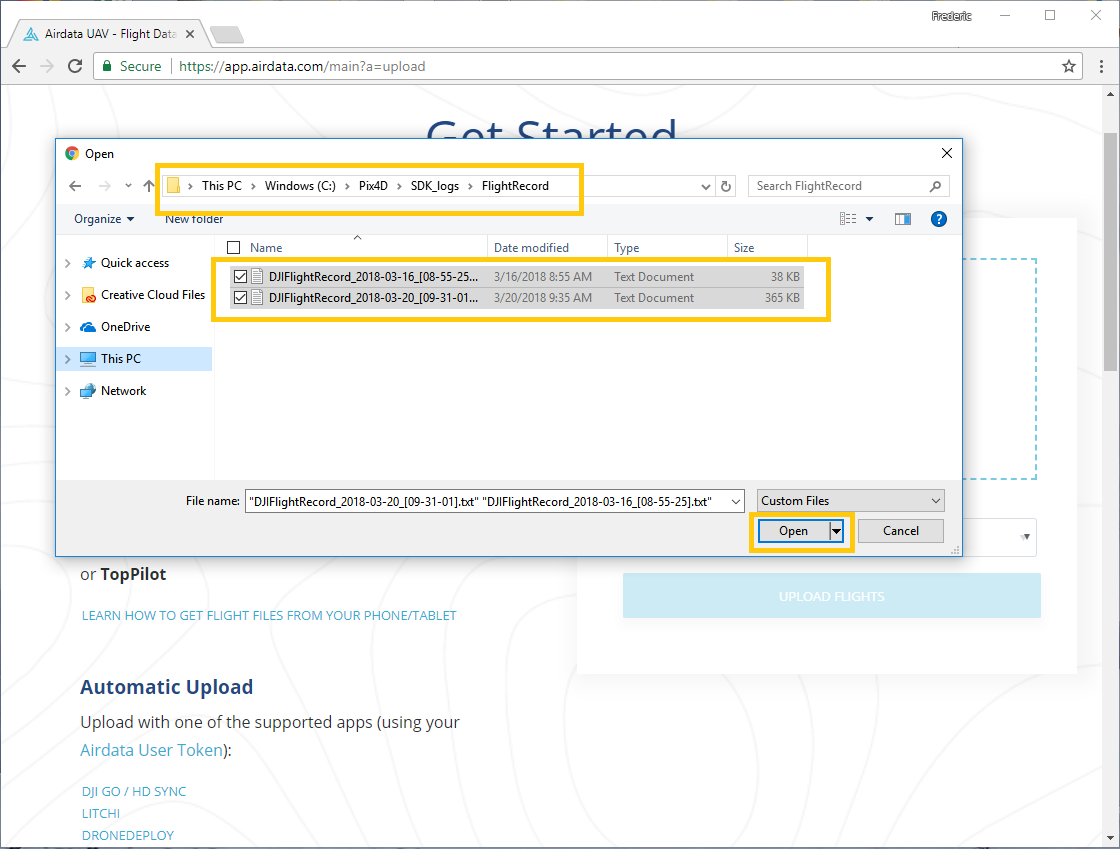Go back in Chrome browser history

[x=19, y=66]
